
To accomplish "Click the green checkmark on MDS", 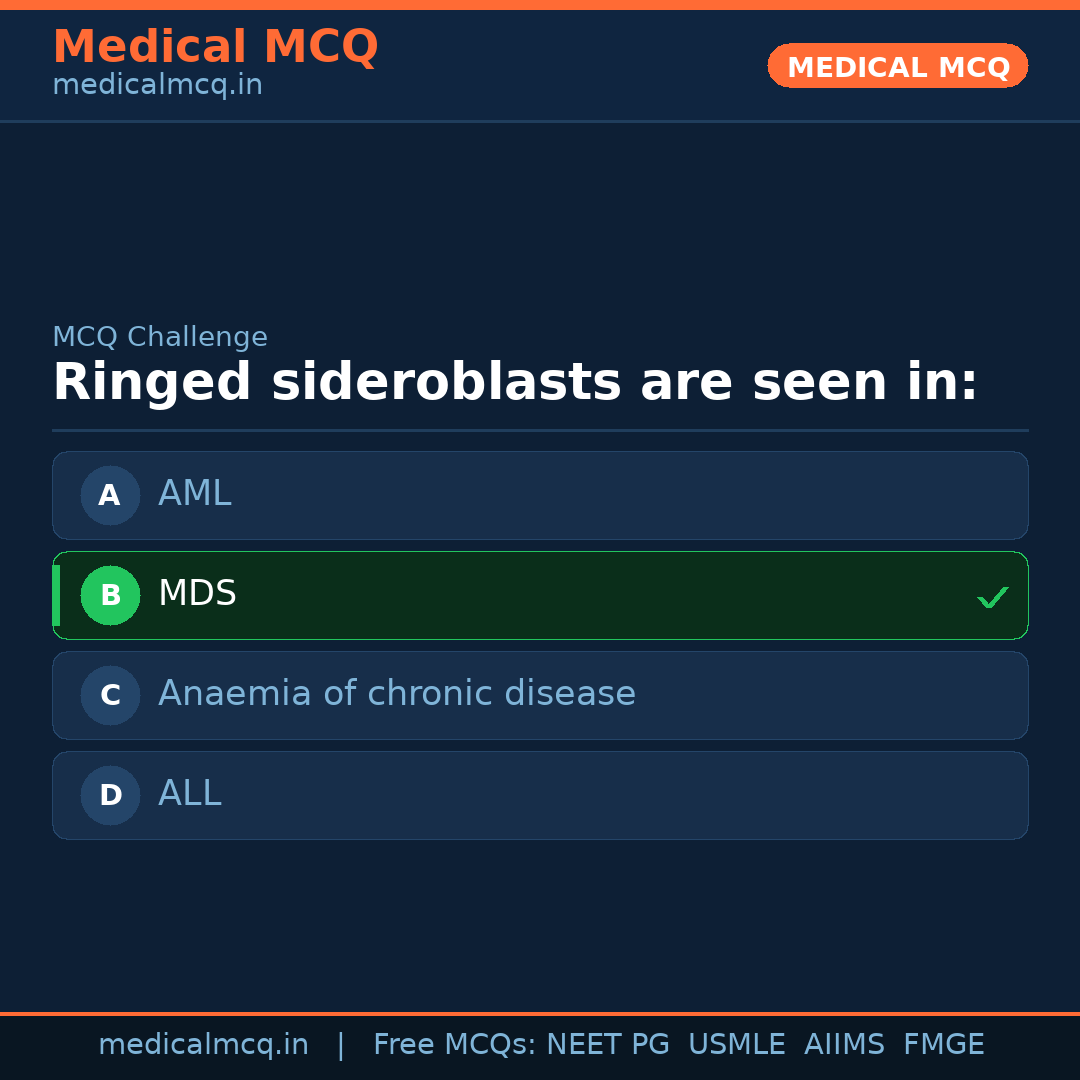I will [x=992, y=597].
